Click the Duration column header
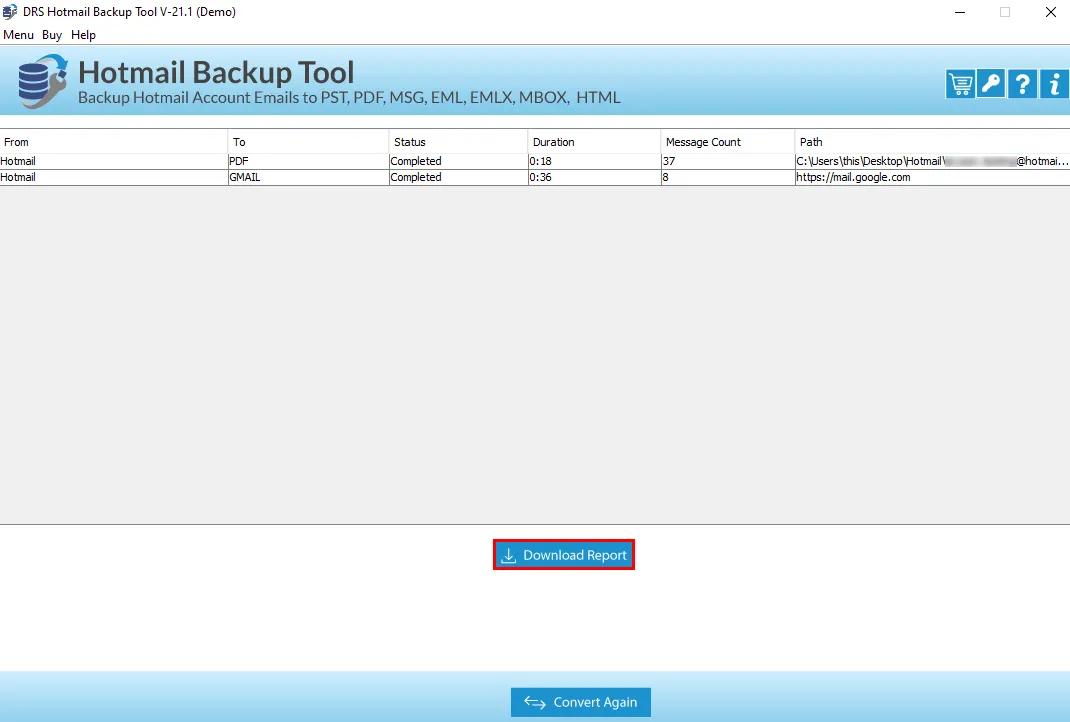 (594, 142)
